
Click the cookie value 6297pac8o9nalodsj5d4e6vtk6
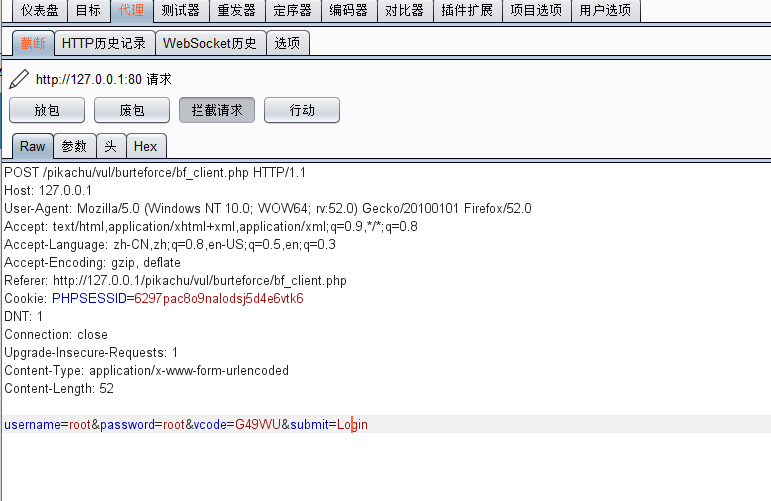click(x=219, y=298)
